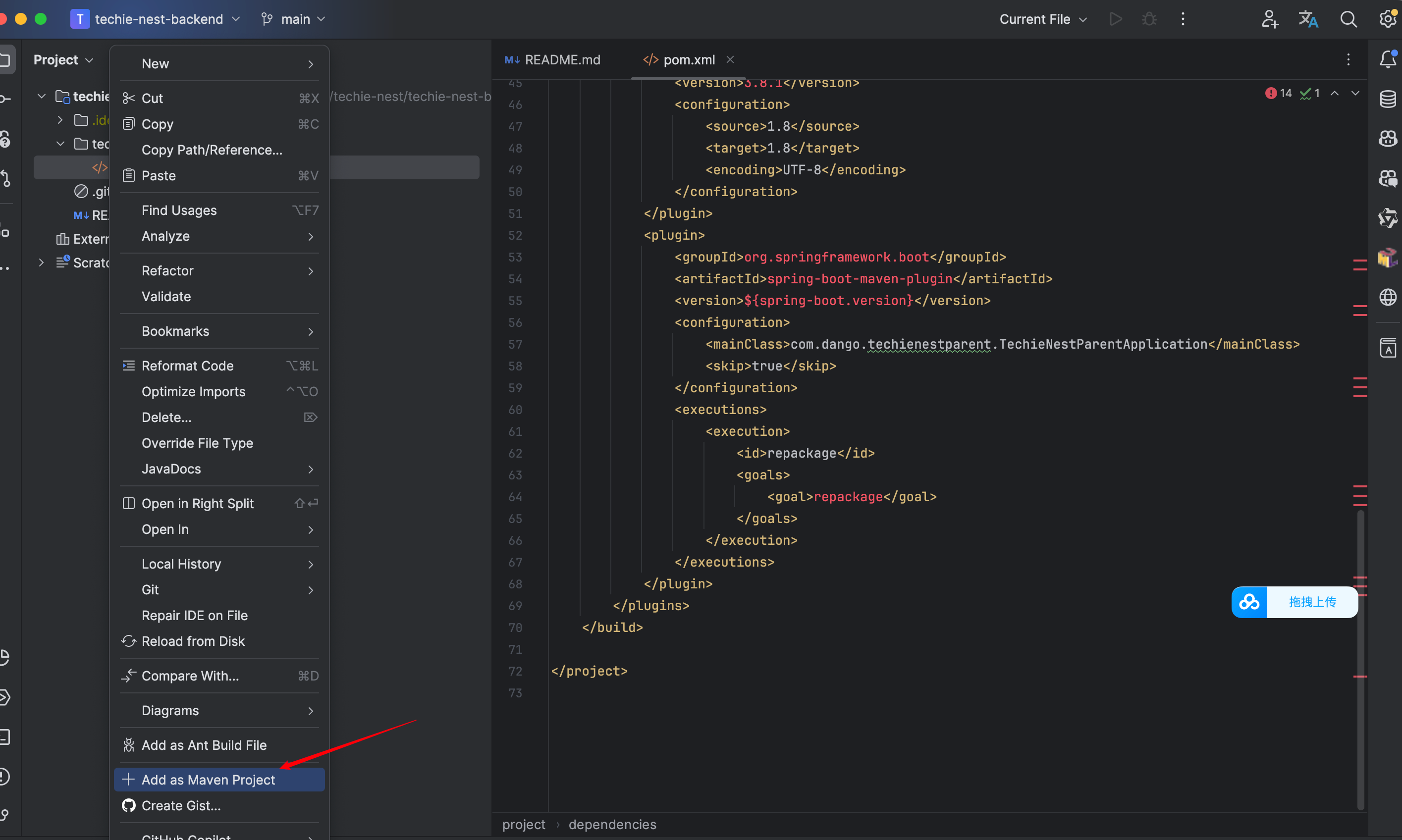Expand the .idea folder node
1402x840 pixels.
pyautogui.click(x=60, y=120)
